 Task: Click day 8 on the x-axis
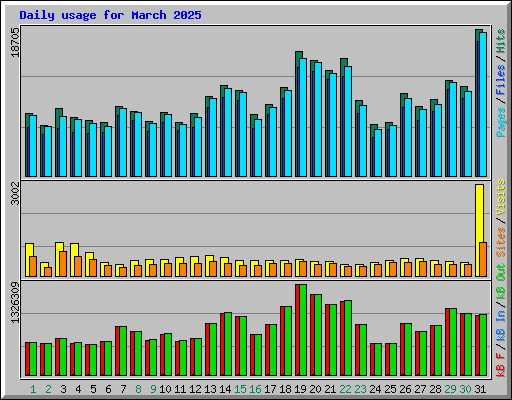(x=138, y=389)
